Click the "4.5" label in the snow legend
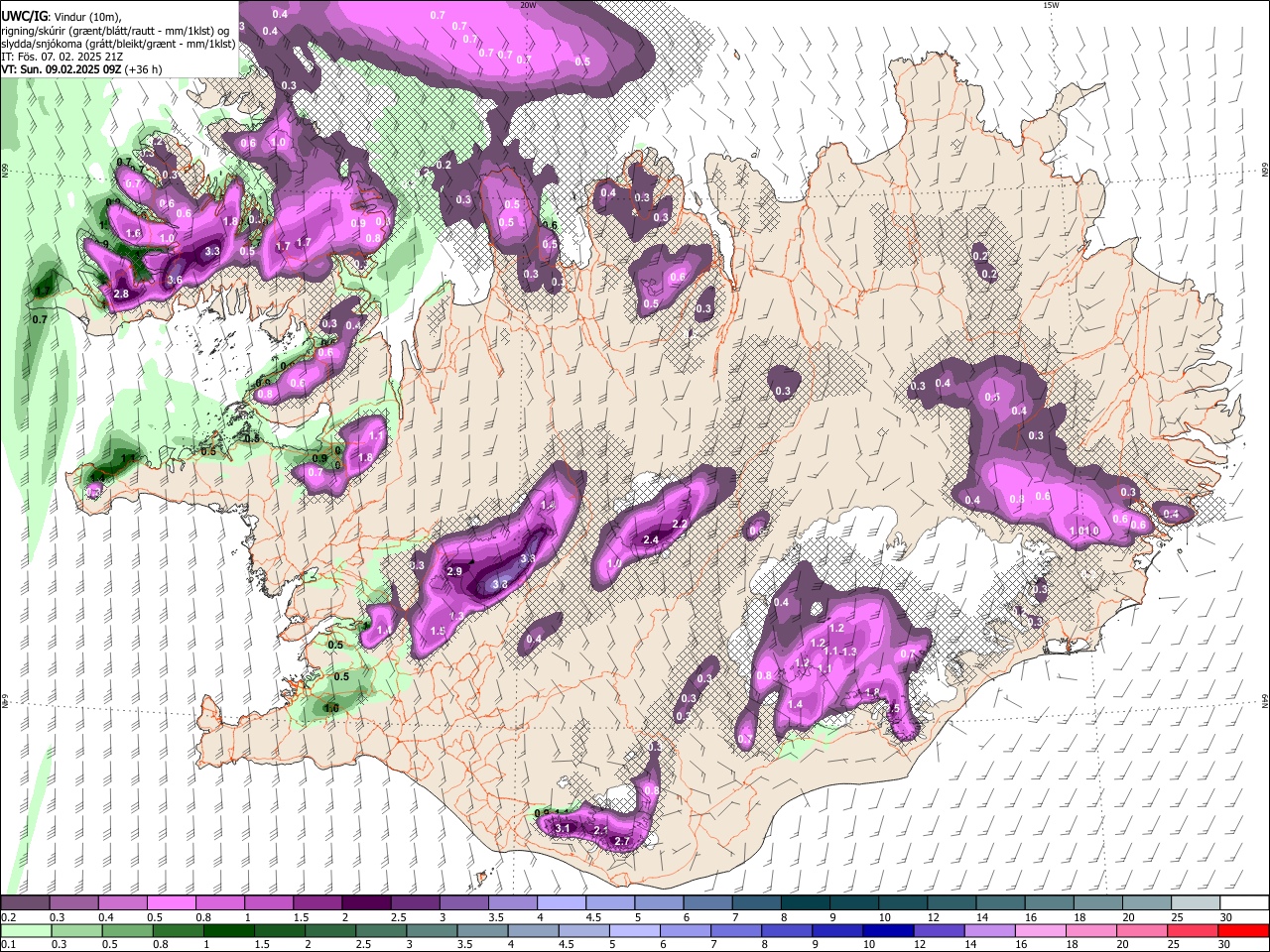Viewport: 1270px width, 952px height. pos(593,917)
